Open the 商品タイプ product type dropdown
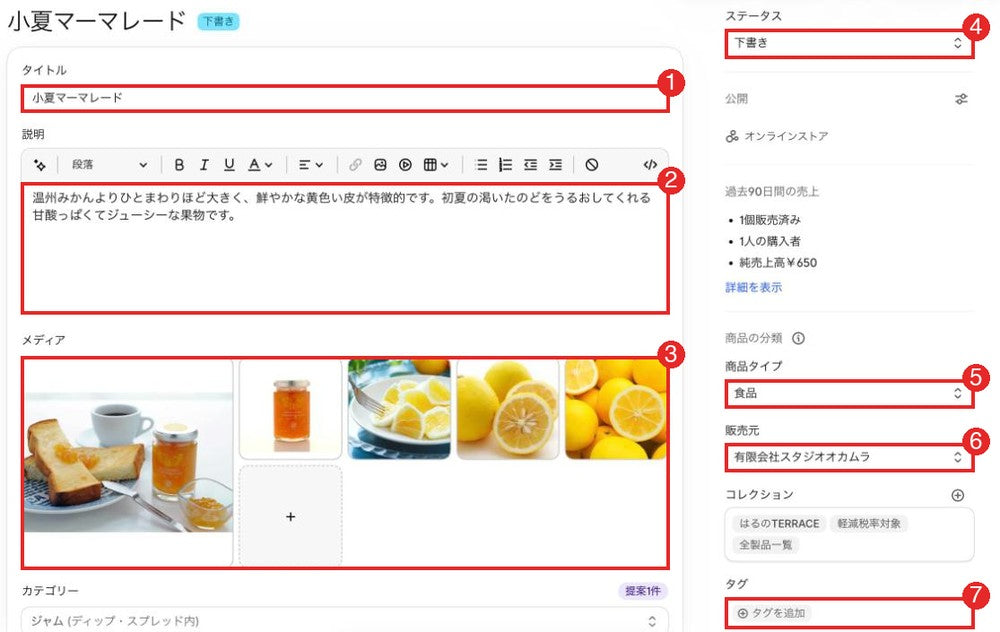Viewport: 1000px width, 632px height. point(849,393)
